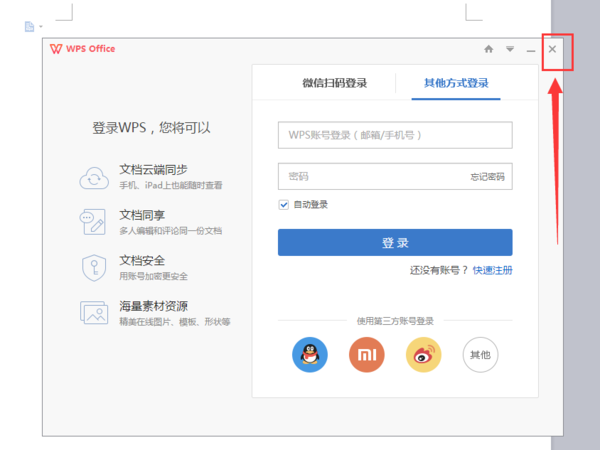Image resolution: width=600 pixels, height=450 pixels.
Task: Click the pictures icon beside 海量素材资源
Action: tap(94, 313)
